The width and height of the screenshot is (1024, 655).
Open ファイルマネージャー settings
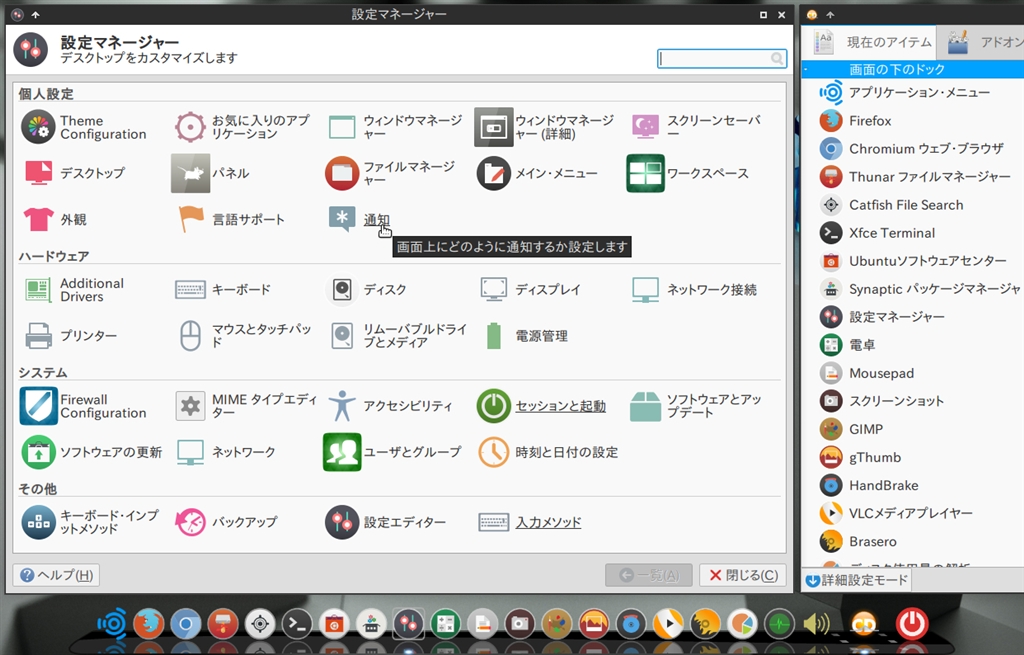pos(391,173)
